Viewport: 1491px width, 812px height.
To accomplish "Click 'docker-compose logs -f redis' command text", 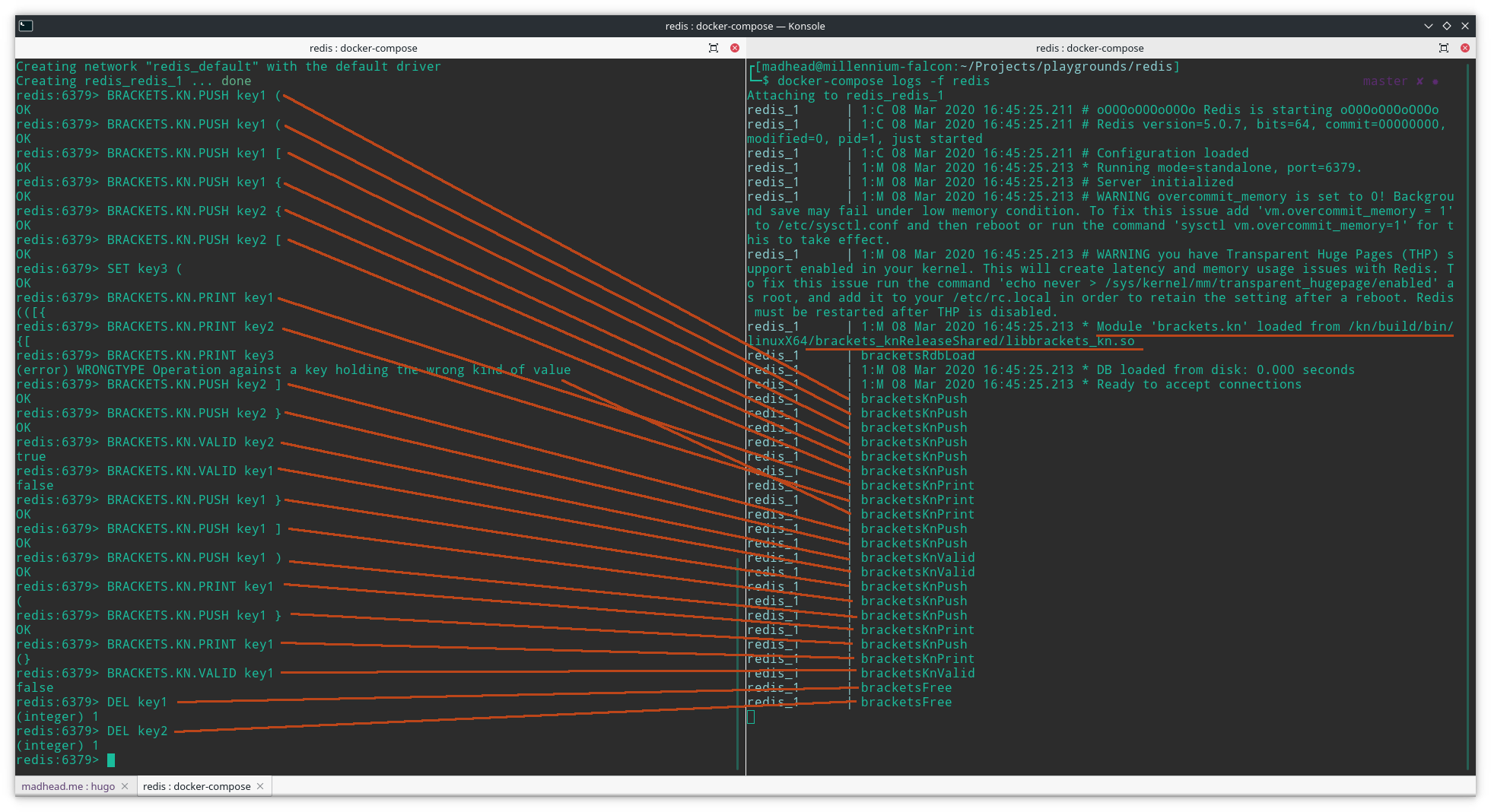I will (x=883, y=81).
